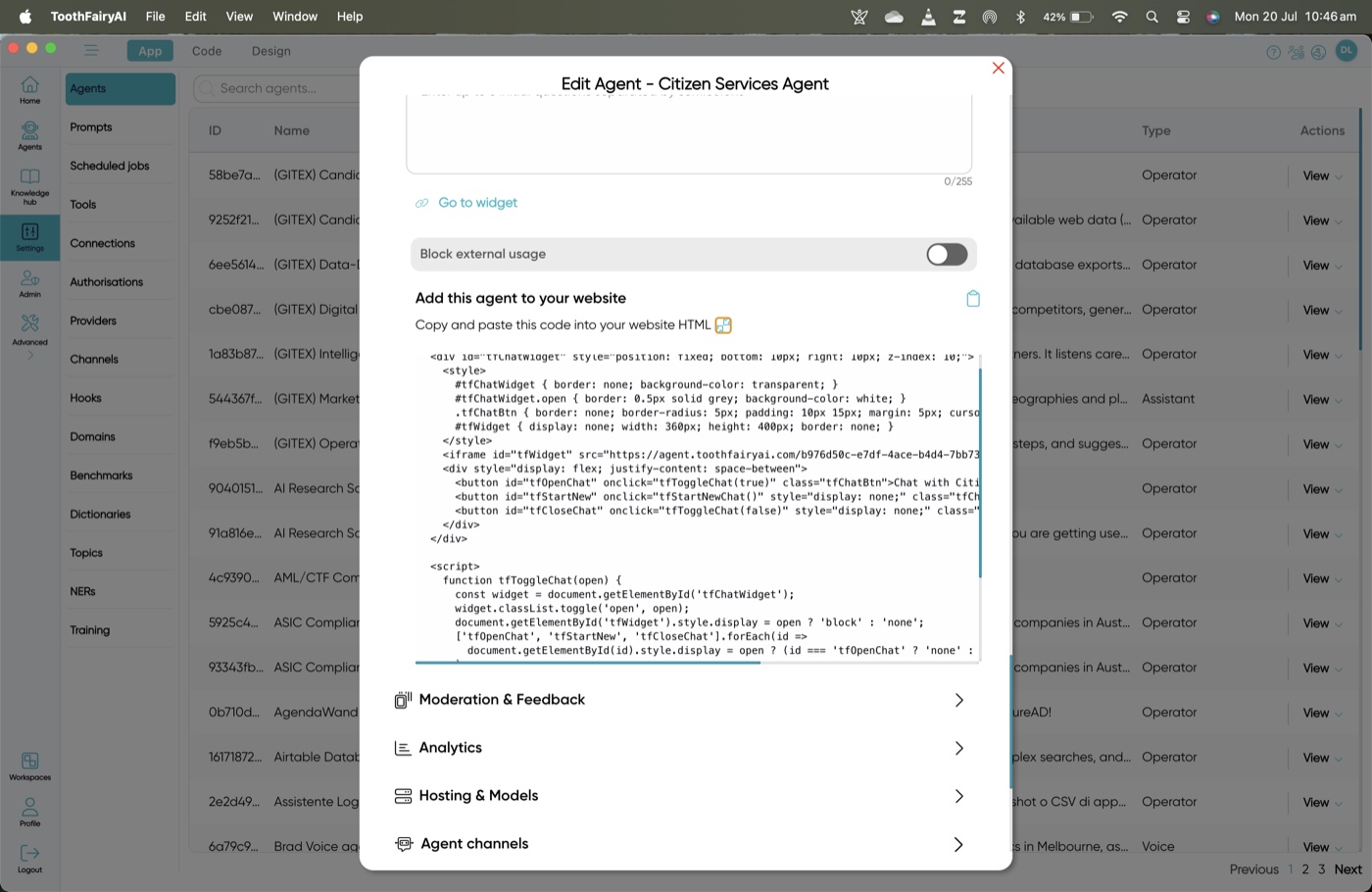This screenshot has width=1372, height=892.
Task: Select the App tab
Action: coord(150,51)
